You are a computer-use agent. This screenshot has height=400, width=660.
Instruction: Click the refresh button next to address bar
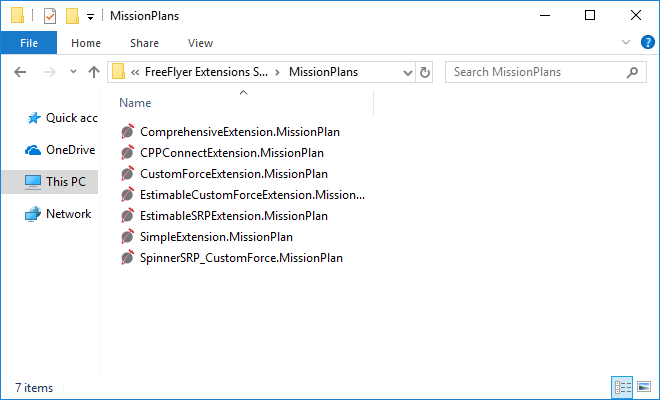tap(425, 72)
